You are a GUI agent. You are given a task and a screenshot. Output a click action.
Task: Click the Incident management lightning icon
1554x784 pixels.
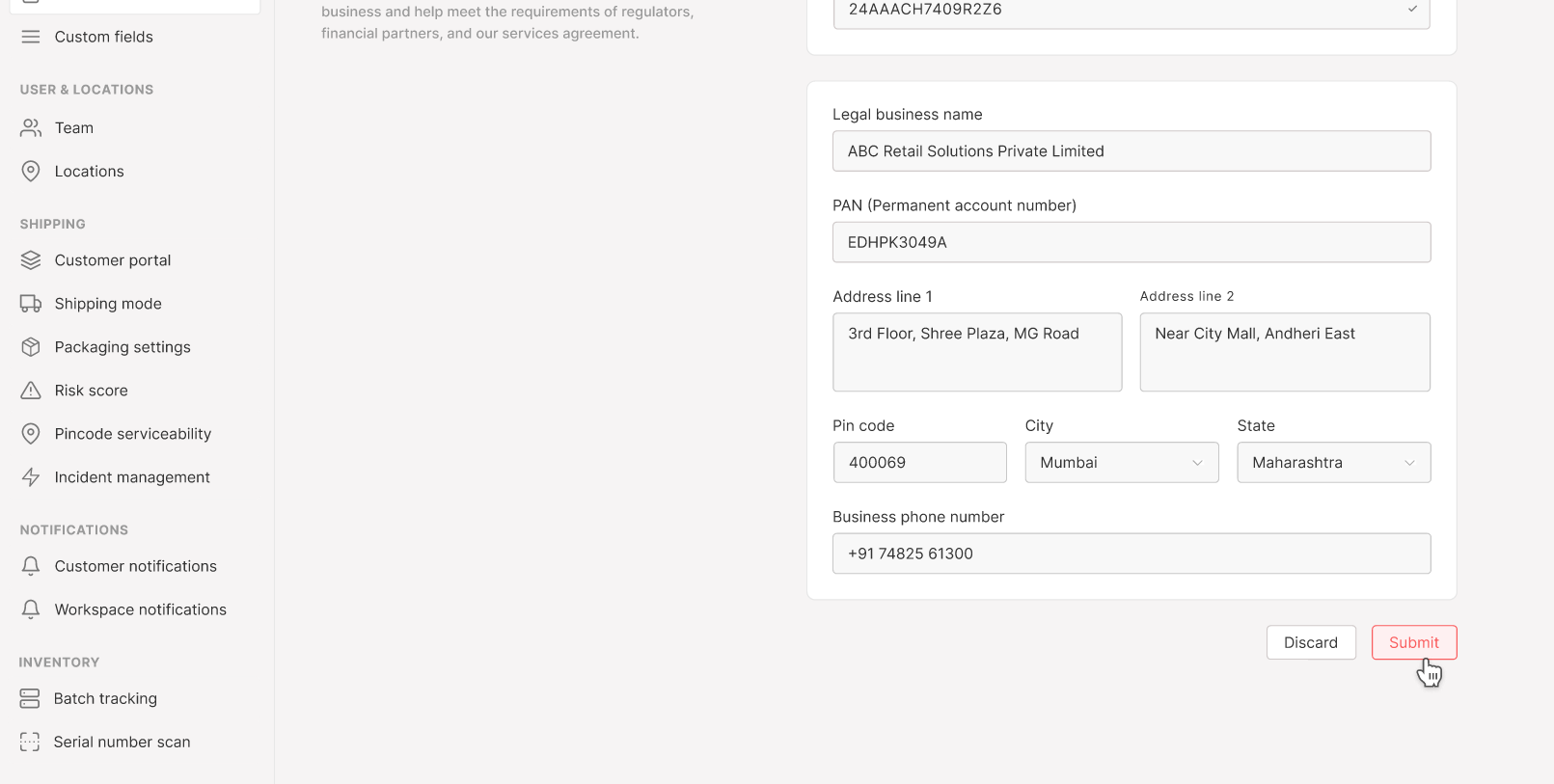[x=31, y=477]
